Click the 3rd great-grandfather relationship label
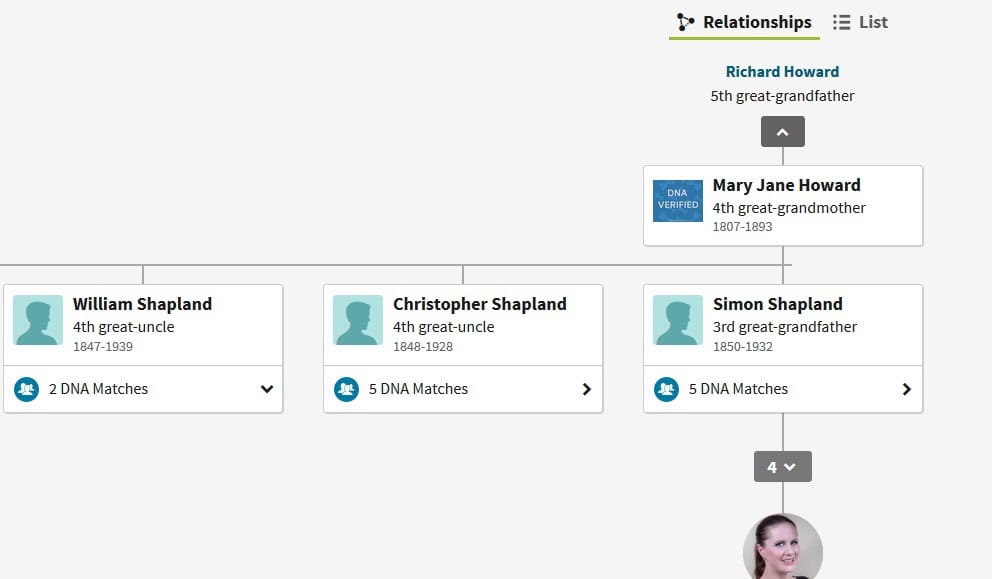The width and height of the screenshot is (992, 579). tap(784, 327)
